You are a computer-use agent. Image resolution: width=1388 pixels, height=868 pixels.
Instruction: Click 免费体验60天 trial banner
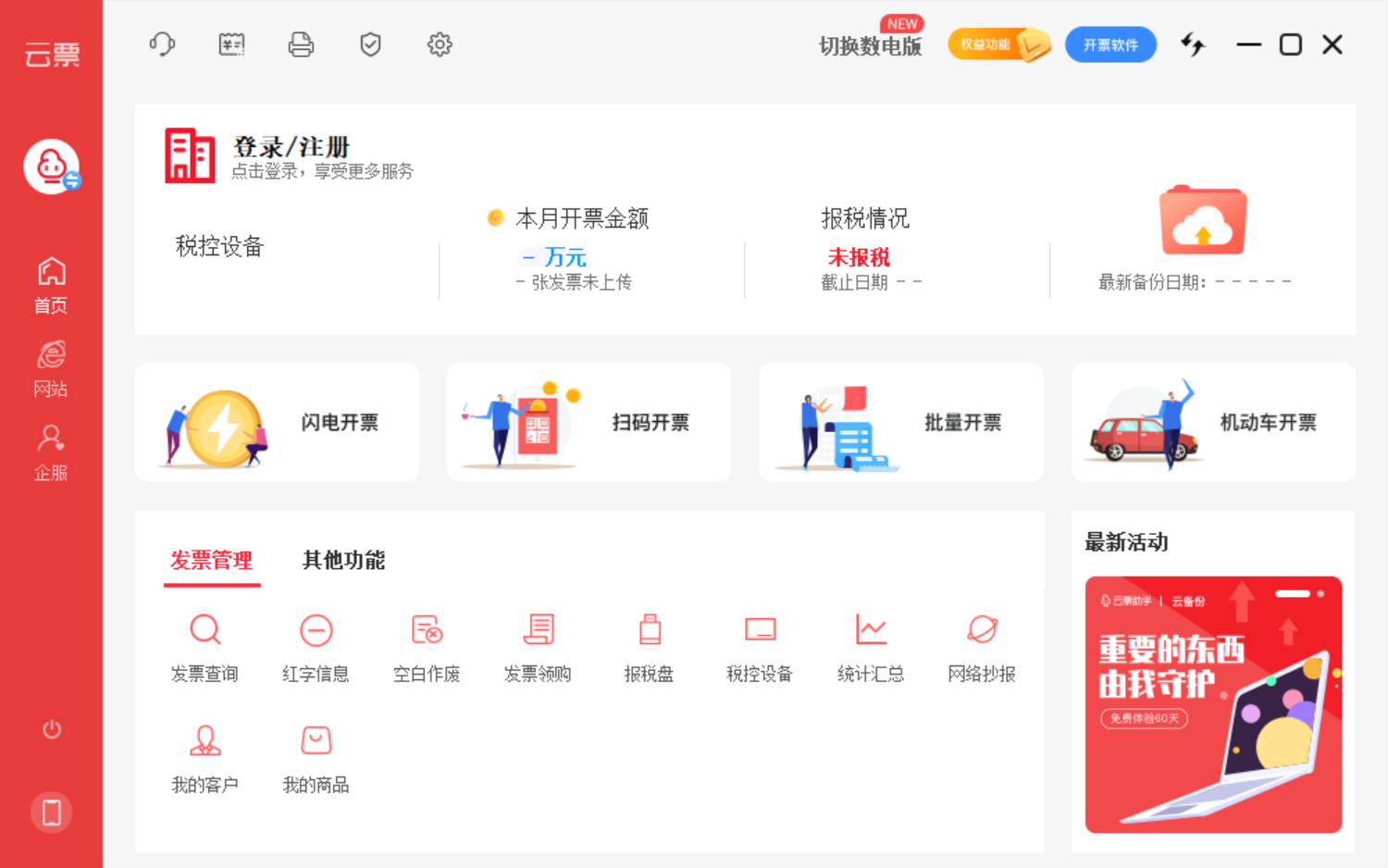pyautogui.click(x=1144, y=717)
